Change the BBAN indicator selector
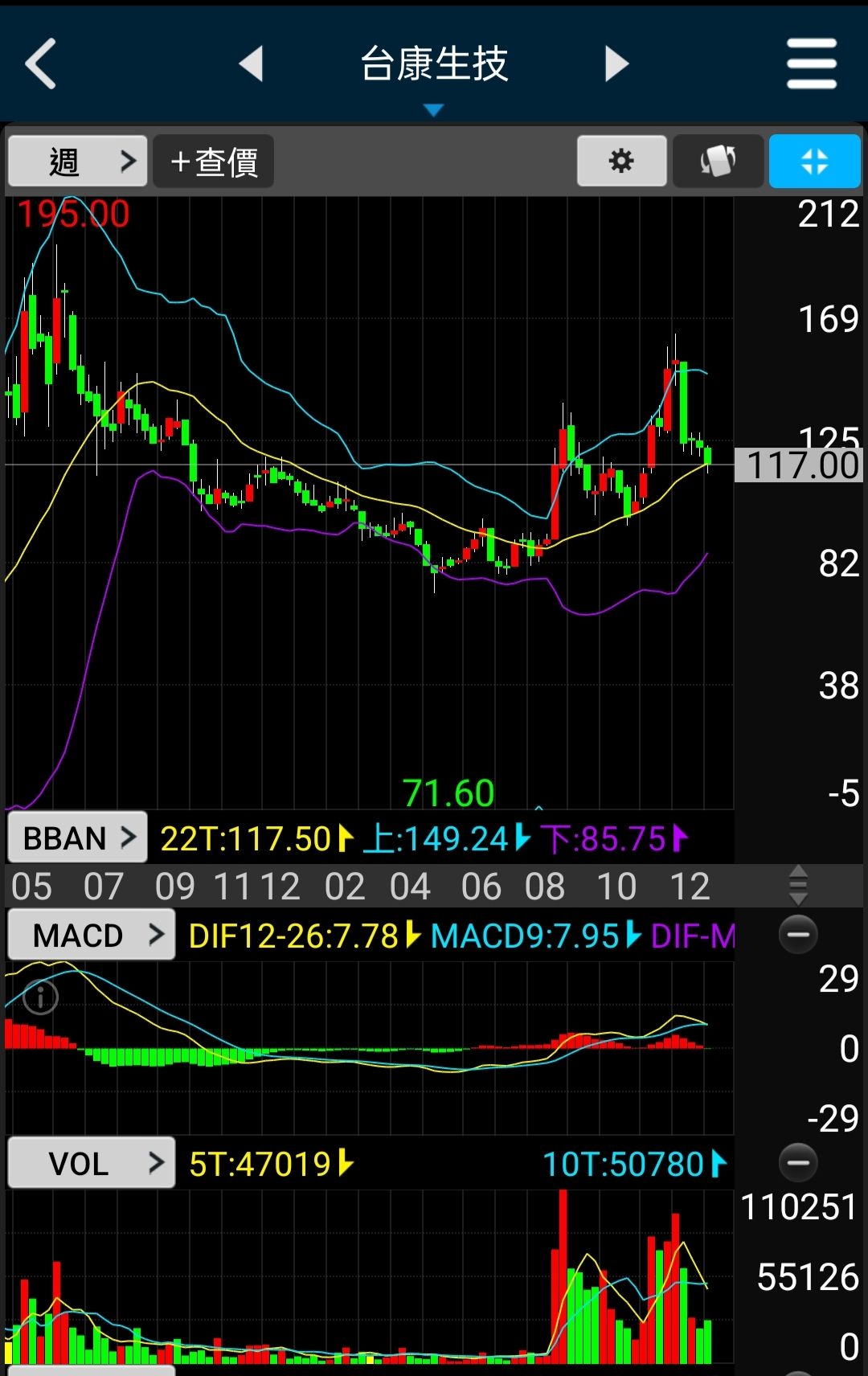The image size is (868, 1376). 77,837
